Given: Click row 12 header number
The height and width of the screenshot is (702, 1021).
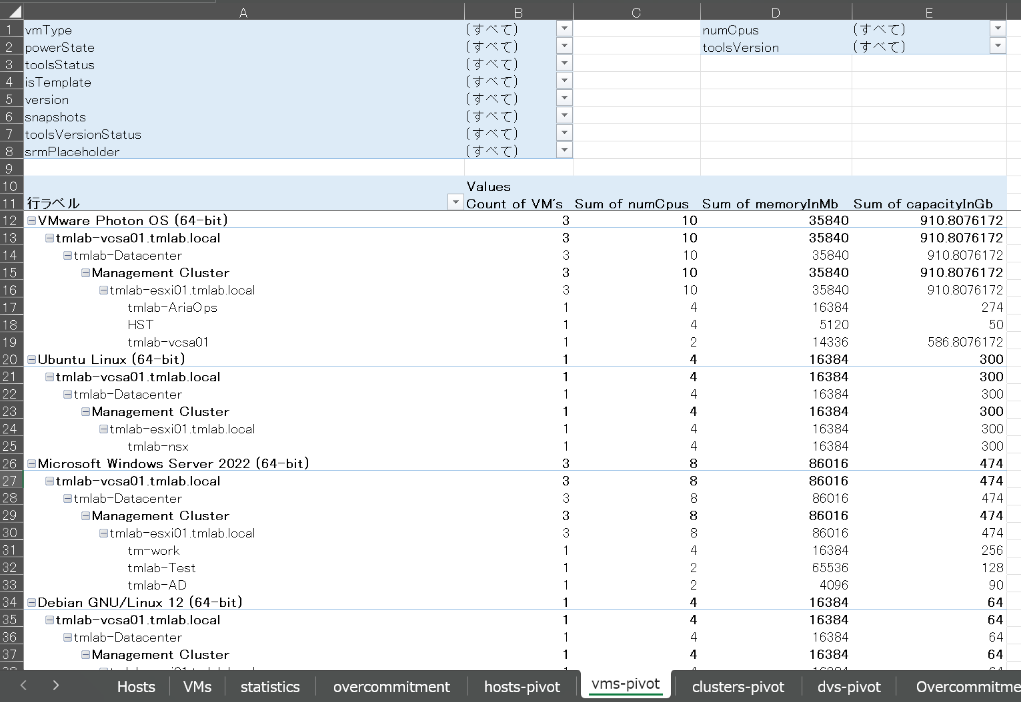Looking at the screenshot, I should coord(11,221).
